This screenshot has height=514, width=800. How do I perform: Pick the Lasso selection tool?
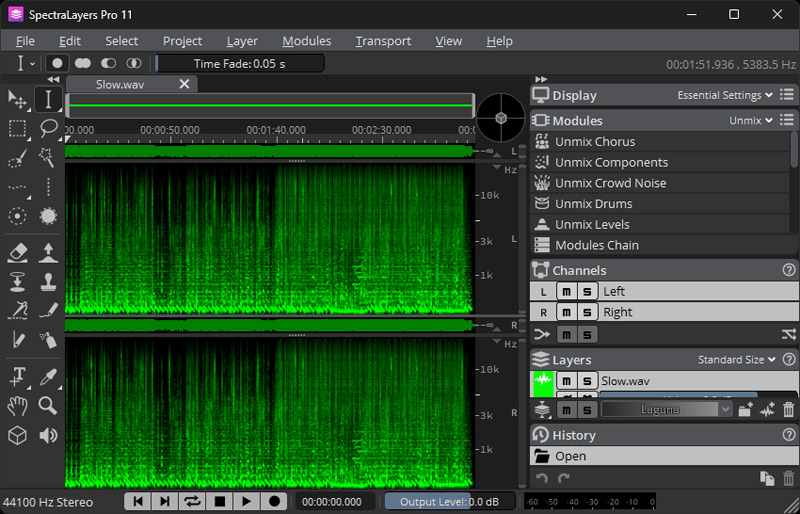[x=48, y=128]
